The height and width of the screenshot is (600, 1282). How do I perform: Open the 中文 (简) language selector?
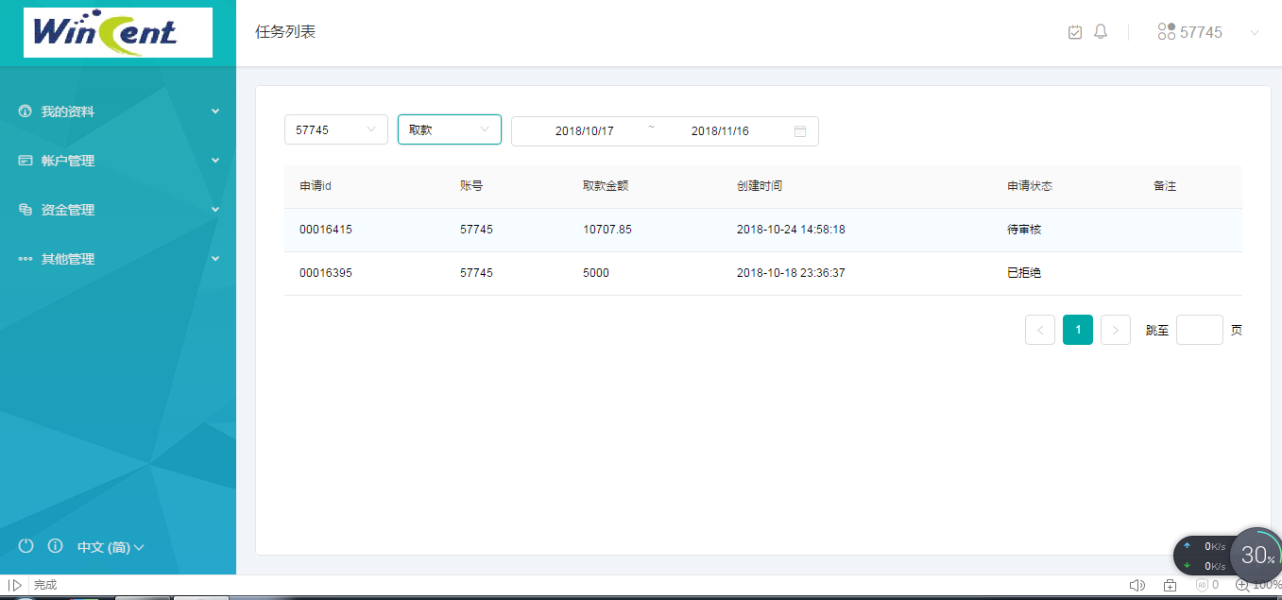[x=110, y=547]
